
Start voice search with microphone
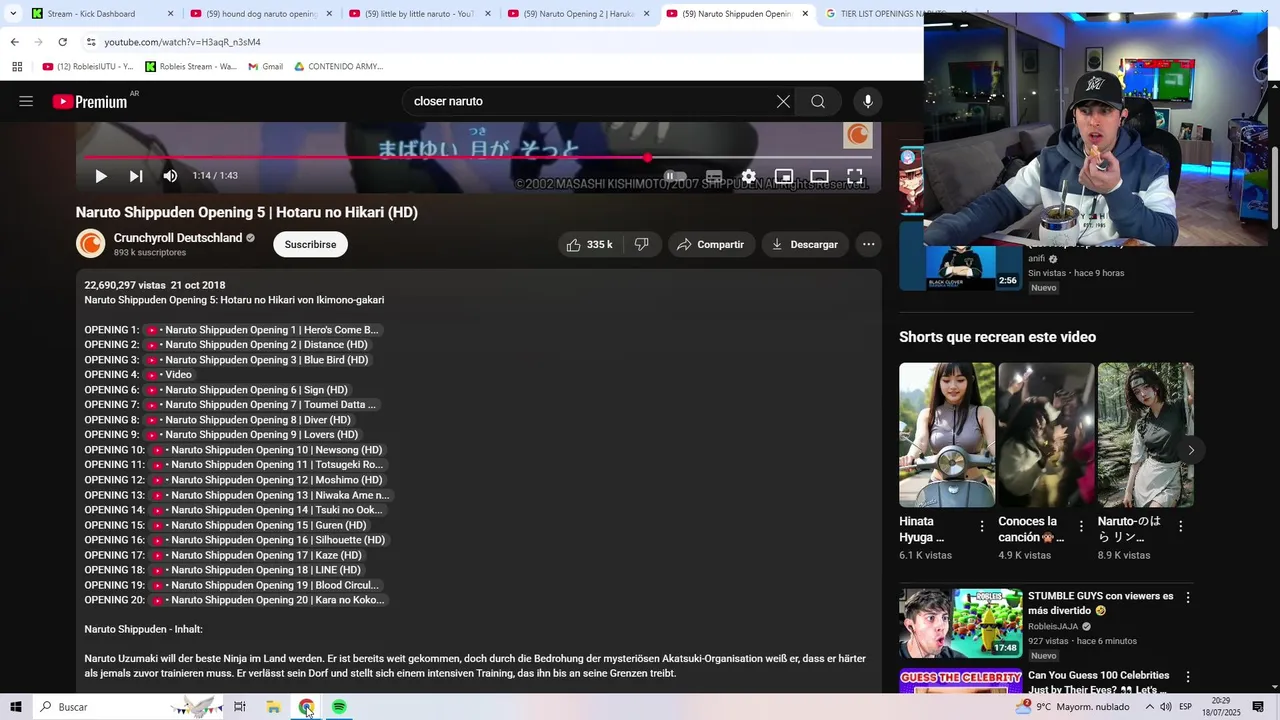pos(867,101)
